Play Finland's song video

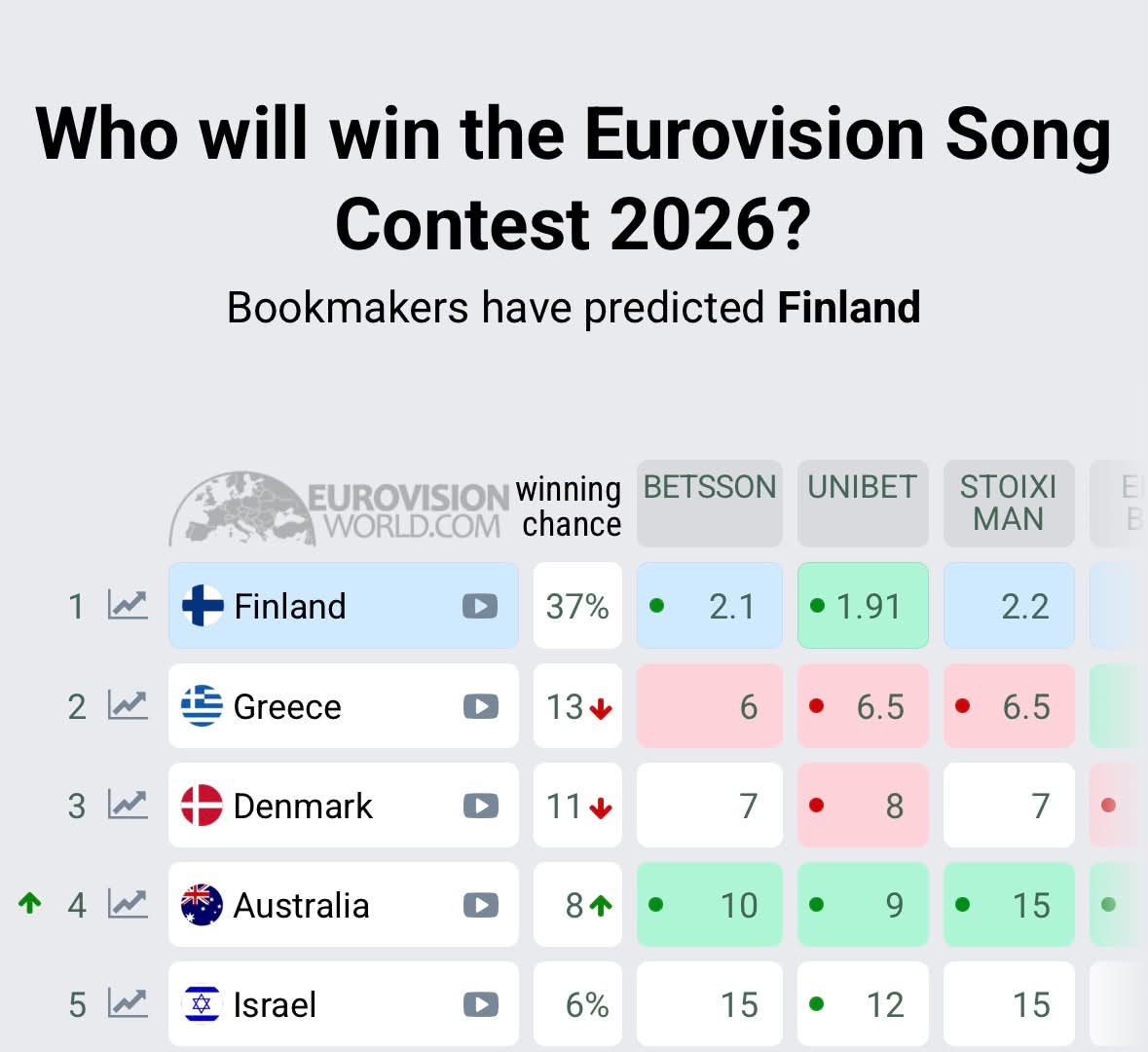click(x=480, y=606)
